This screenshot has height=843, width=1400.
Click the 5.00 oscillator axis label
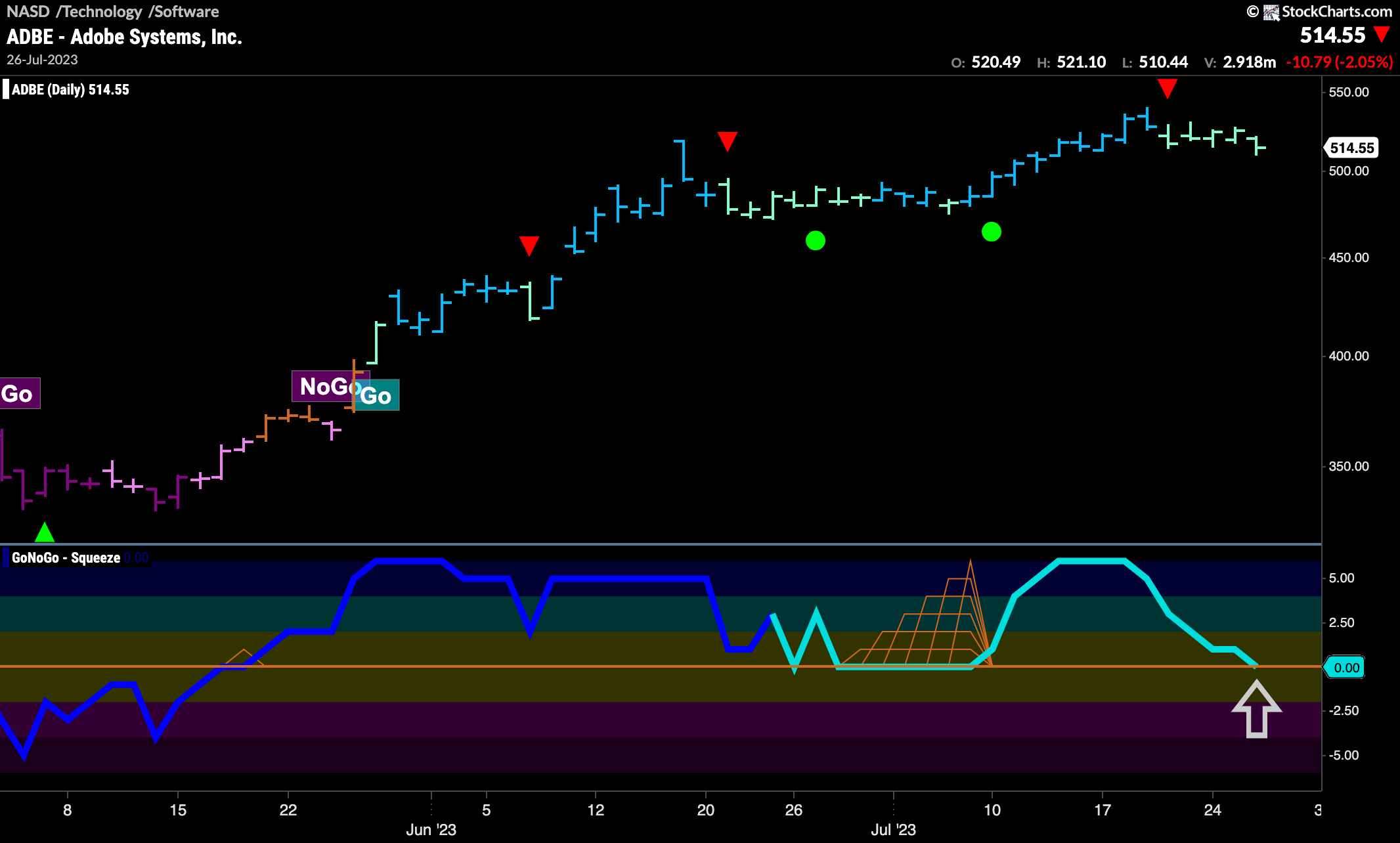[1342, 578]
